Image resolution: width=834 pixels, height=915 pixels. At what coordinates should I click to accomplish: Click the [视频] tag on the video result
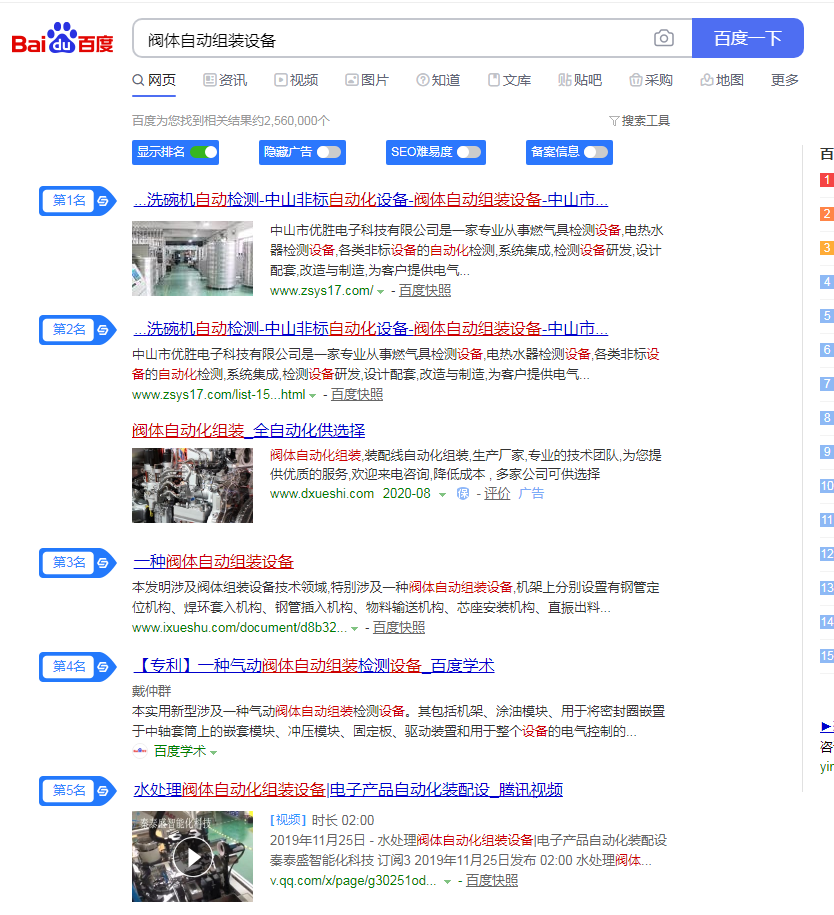pyautogui.click(x=288, y=820)
